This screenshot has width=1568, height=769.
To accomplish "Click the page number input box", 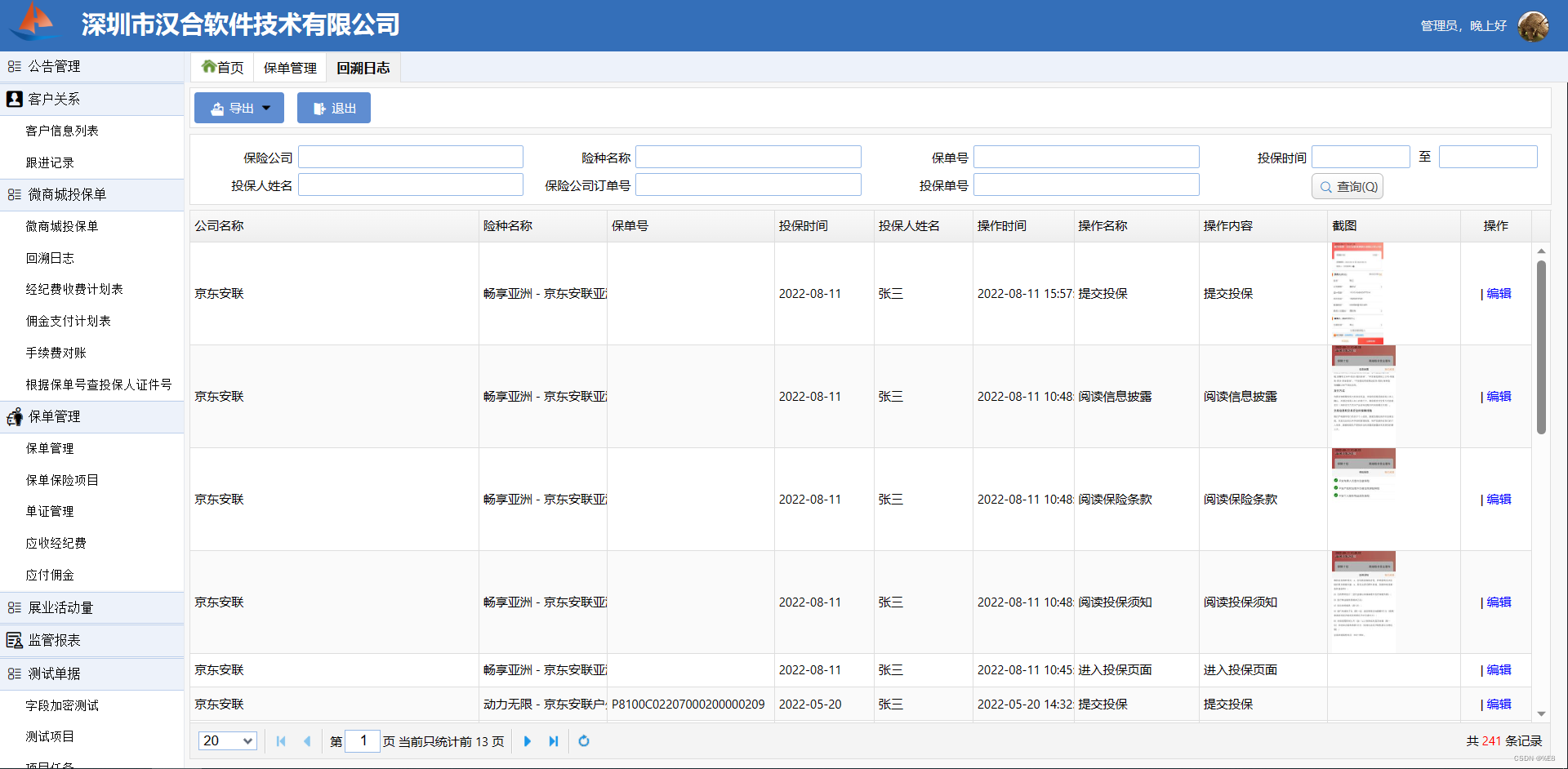I will pyautogui.click(x=363, y=740).
